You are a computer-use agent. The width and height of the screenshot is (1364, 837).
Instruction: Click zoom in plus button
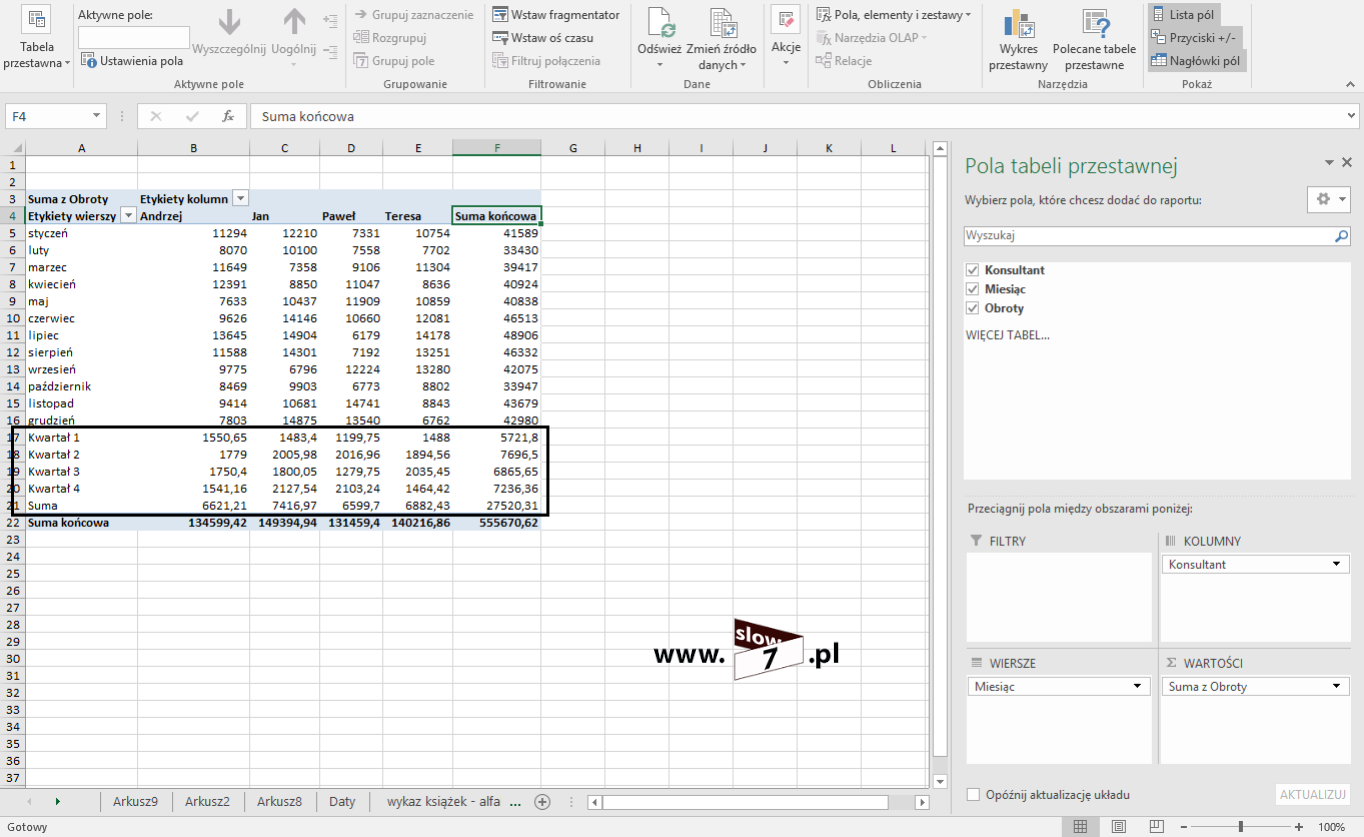[x=1299, y=827]
